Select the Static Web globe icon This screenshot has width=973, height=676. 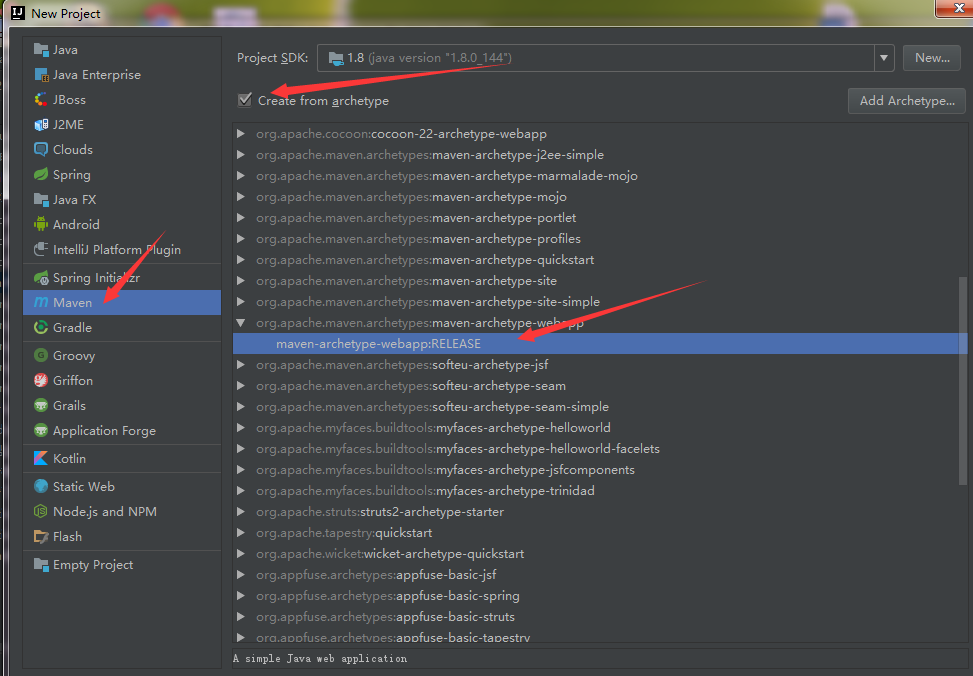pyautogui.click(x=41, y=486)
